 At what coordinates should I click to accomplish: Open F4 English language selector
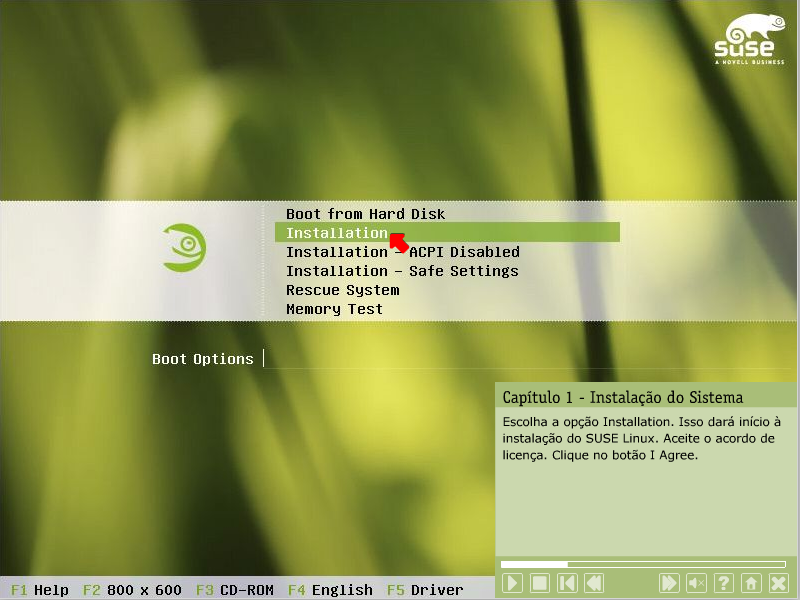(330, 590)
